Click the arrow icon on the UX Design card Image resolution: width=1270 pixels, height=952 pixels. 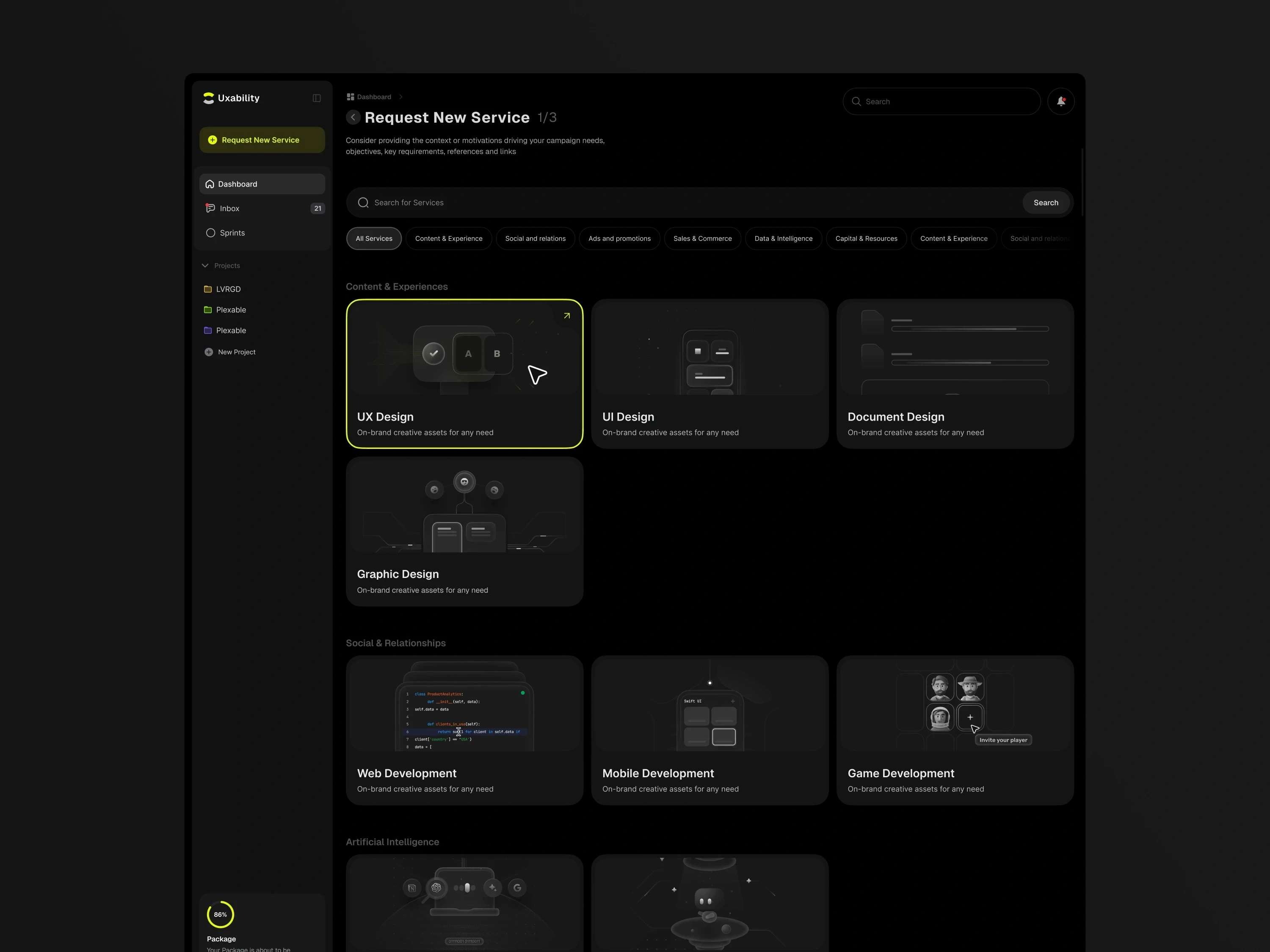(567, 316)
